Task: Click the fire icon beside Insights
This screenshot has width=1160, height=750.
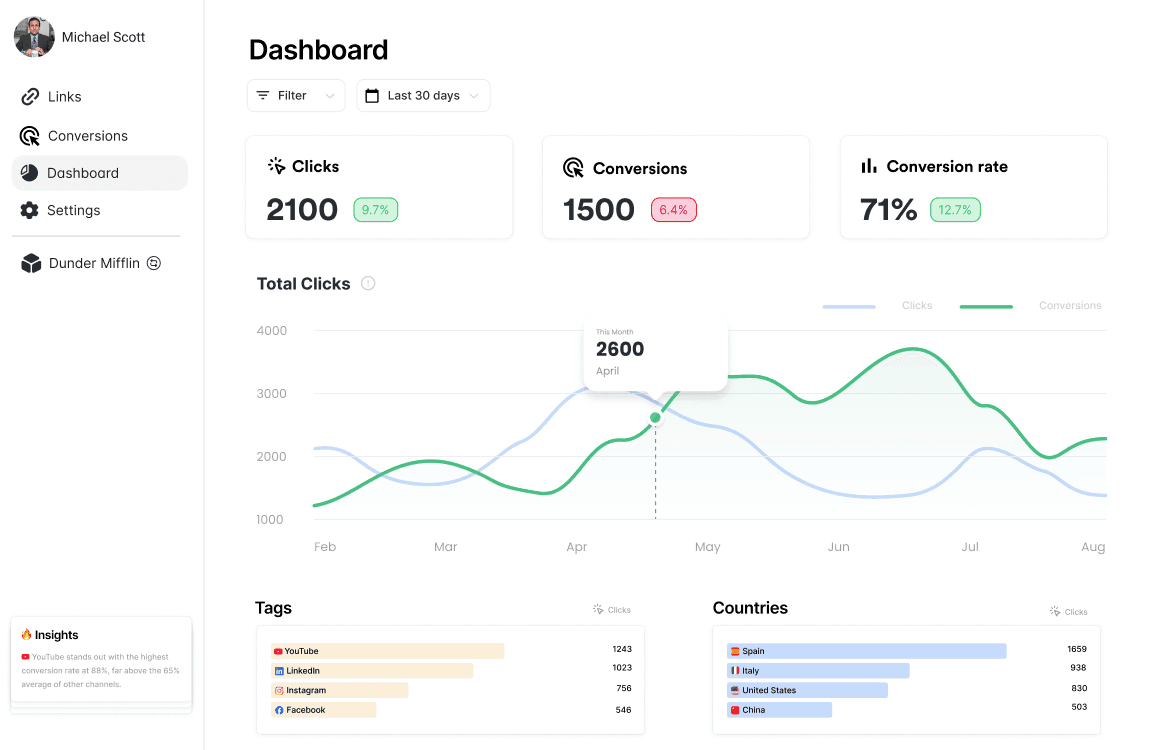Action: pyautogui.click(x=27, y=635)
